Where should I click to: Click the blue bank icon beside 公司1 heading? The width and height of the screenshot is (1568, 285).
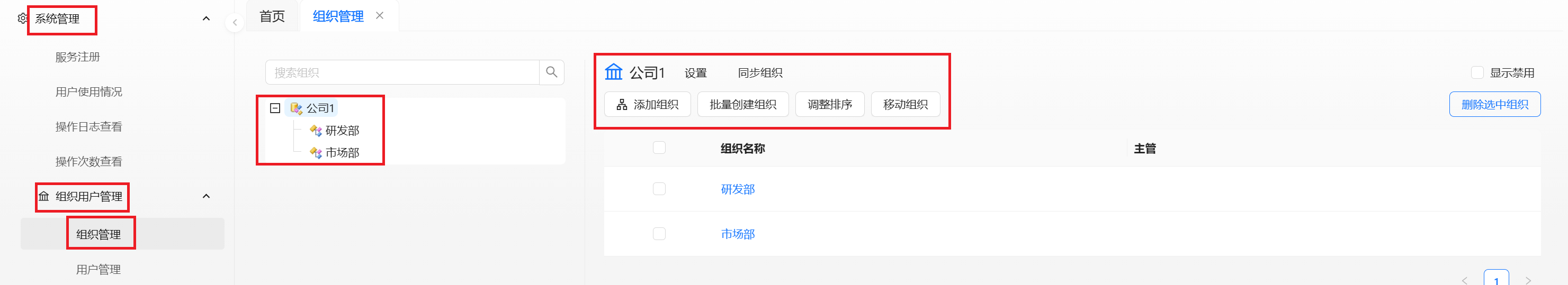(613, 72)
